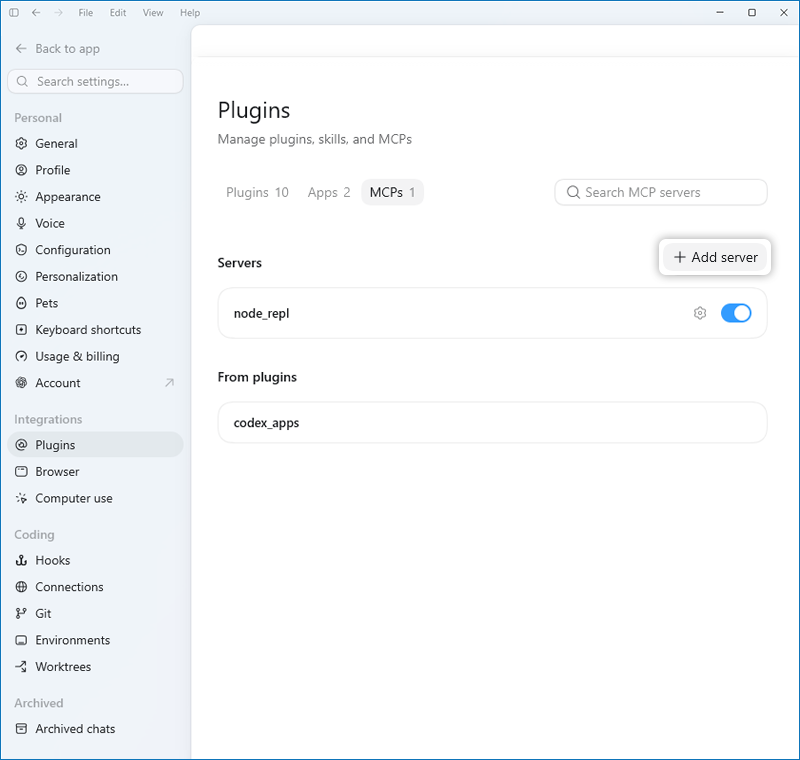800x760 pixels.
Task: Open Git text label
Action: (43, 614)
